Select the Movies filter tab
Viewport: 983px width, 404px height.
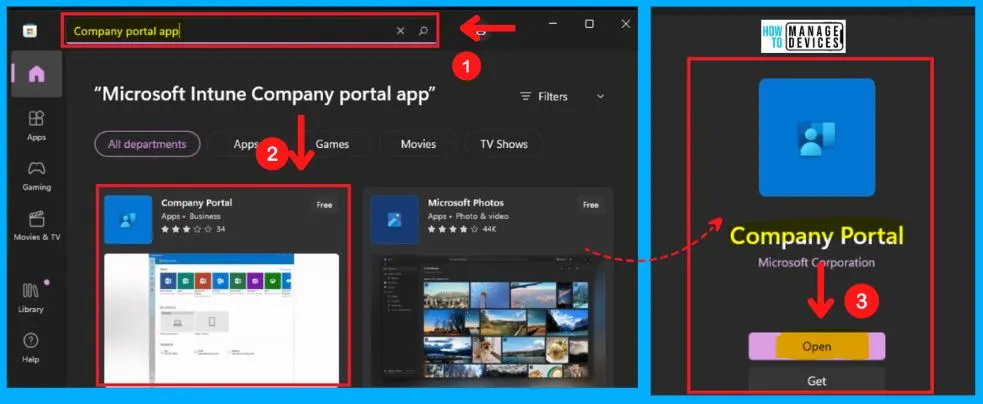coord(418,144)
